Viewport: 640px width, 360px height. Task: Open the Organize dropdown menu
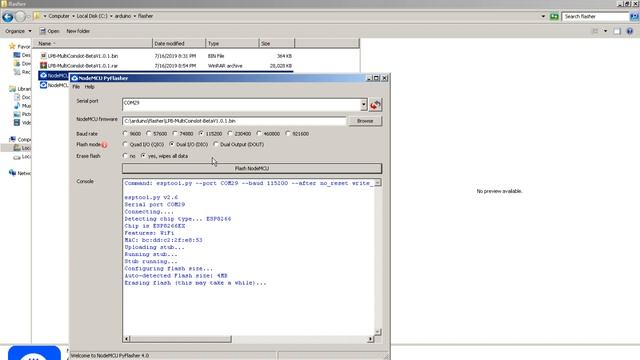tap(18, 31)
